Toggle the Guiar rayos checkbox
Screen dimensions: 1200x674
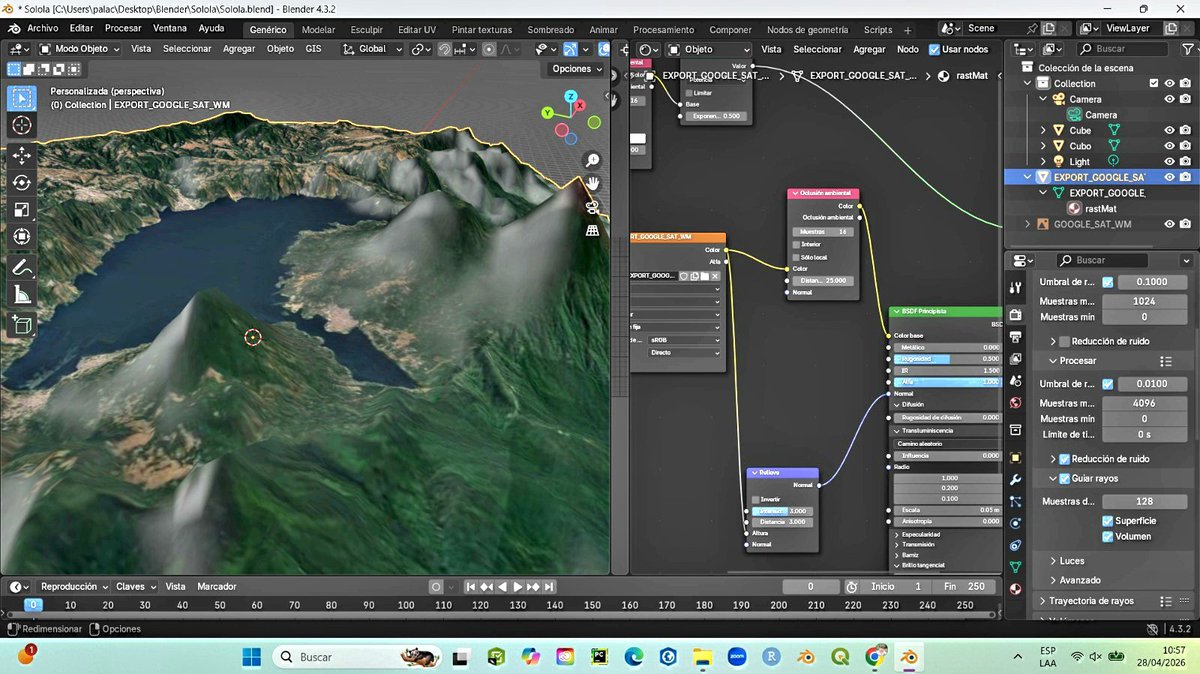pyautogui.click(x=1064, y=478)
